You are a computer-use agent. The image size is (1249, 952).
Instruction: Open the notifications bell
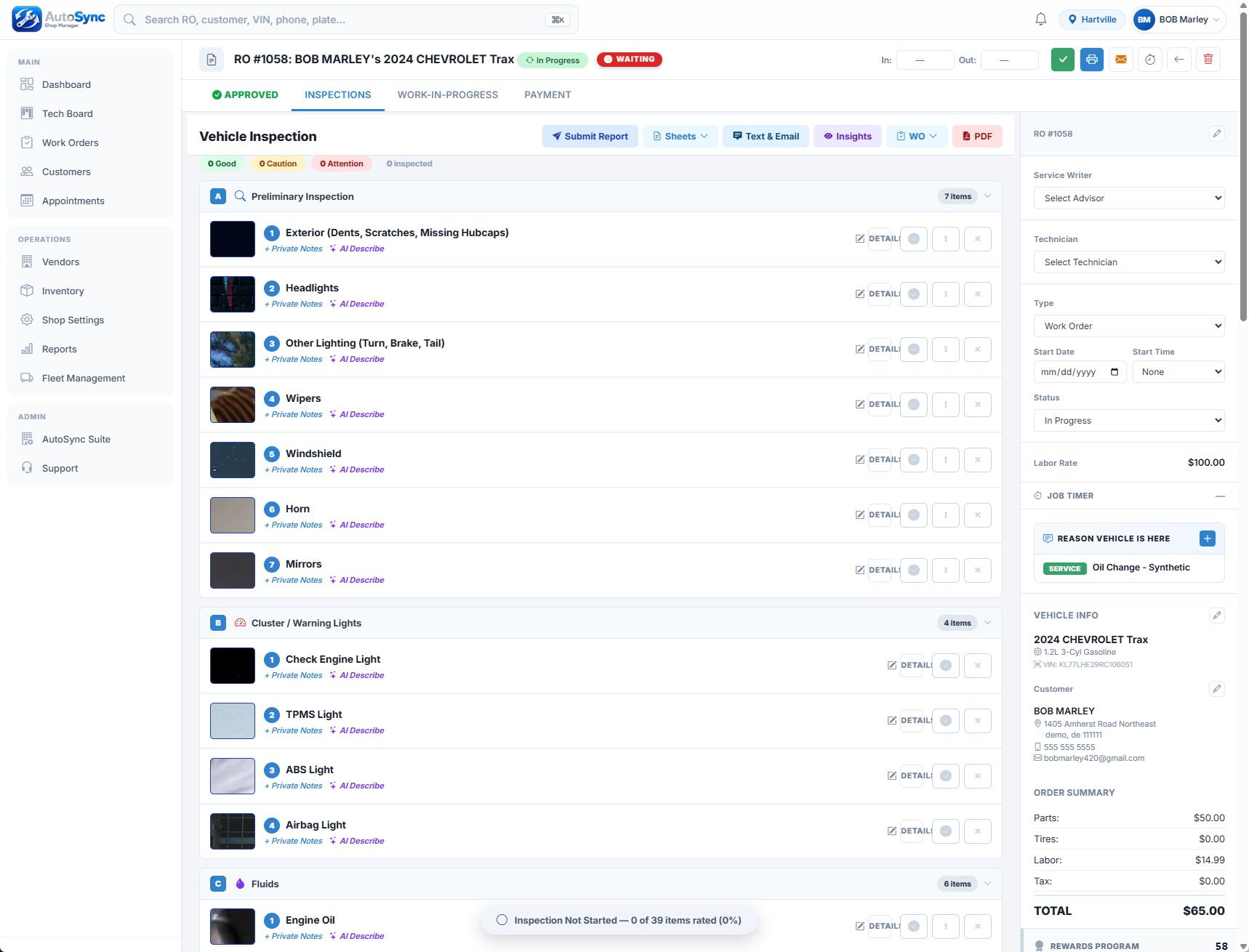[x=1040, y=20]
